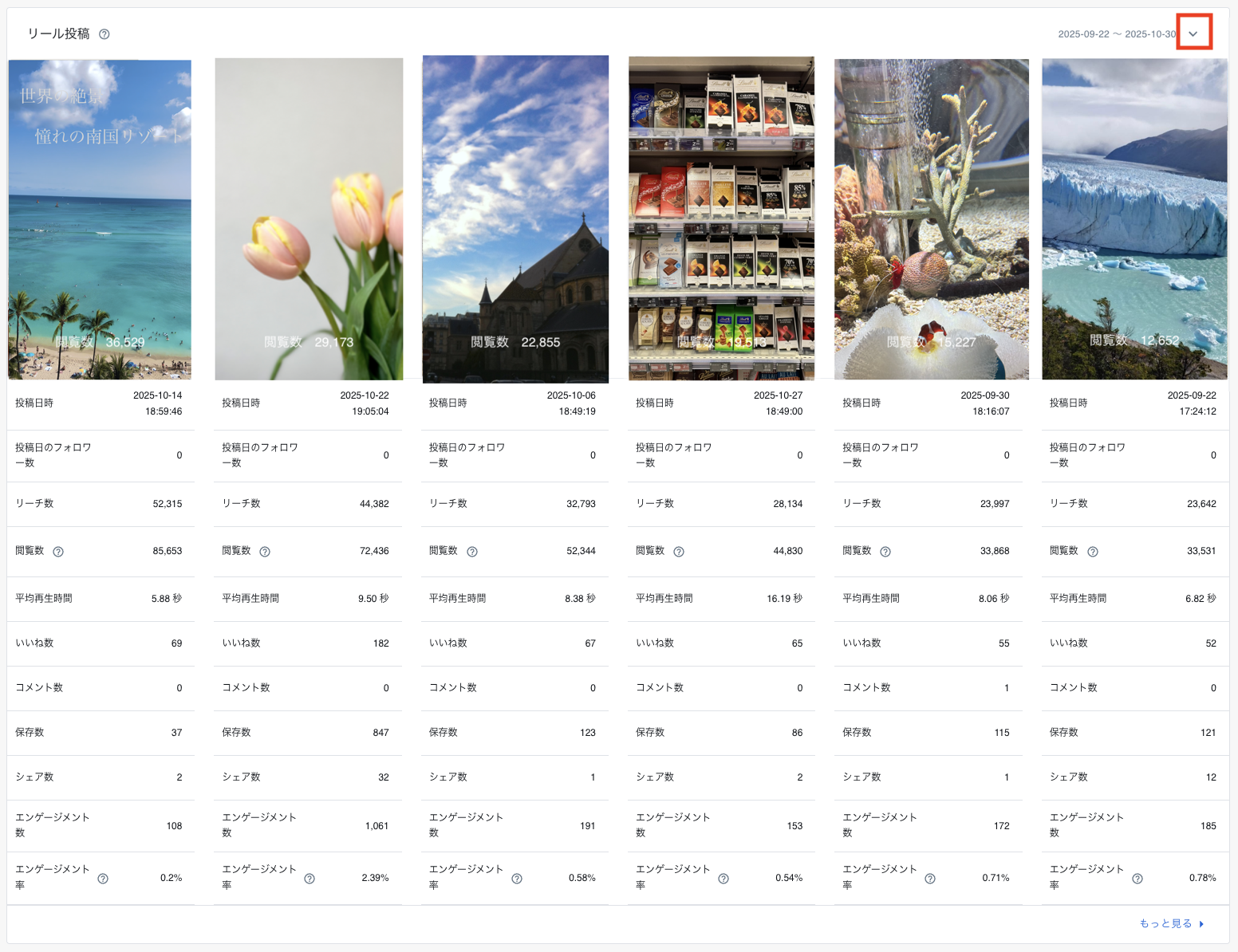Click 閲覧数 help icon in tulips reel column
This screenshot has width=1238, height=952.
point(265,552)
